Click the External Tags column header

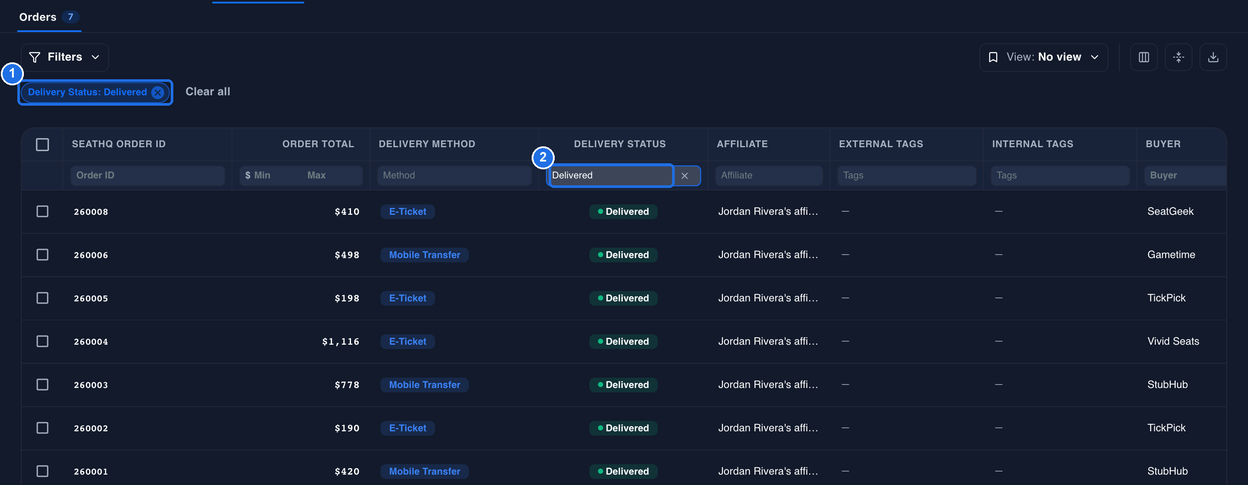click(881, 144)
